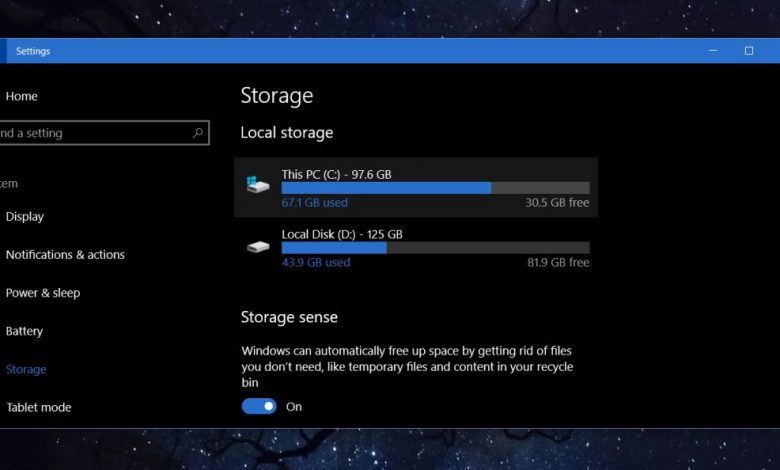This screenshot has width=780, height=470.
Task: Maximize the Settings window
Action: [x=749, y=51]
